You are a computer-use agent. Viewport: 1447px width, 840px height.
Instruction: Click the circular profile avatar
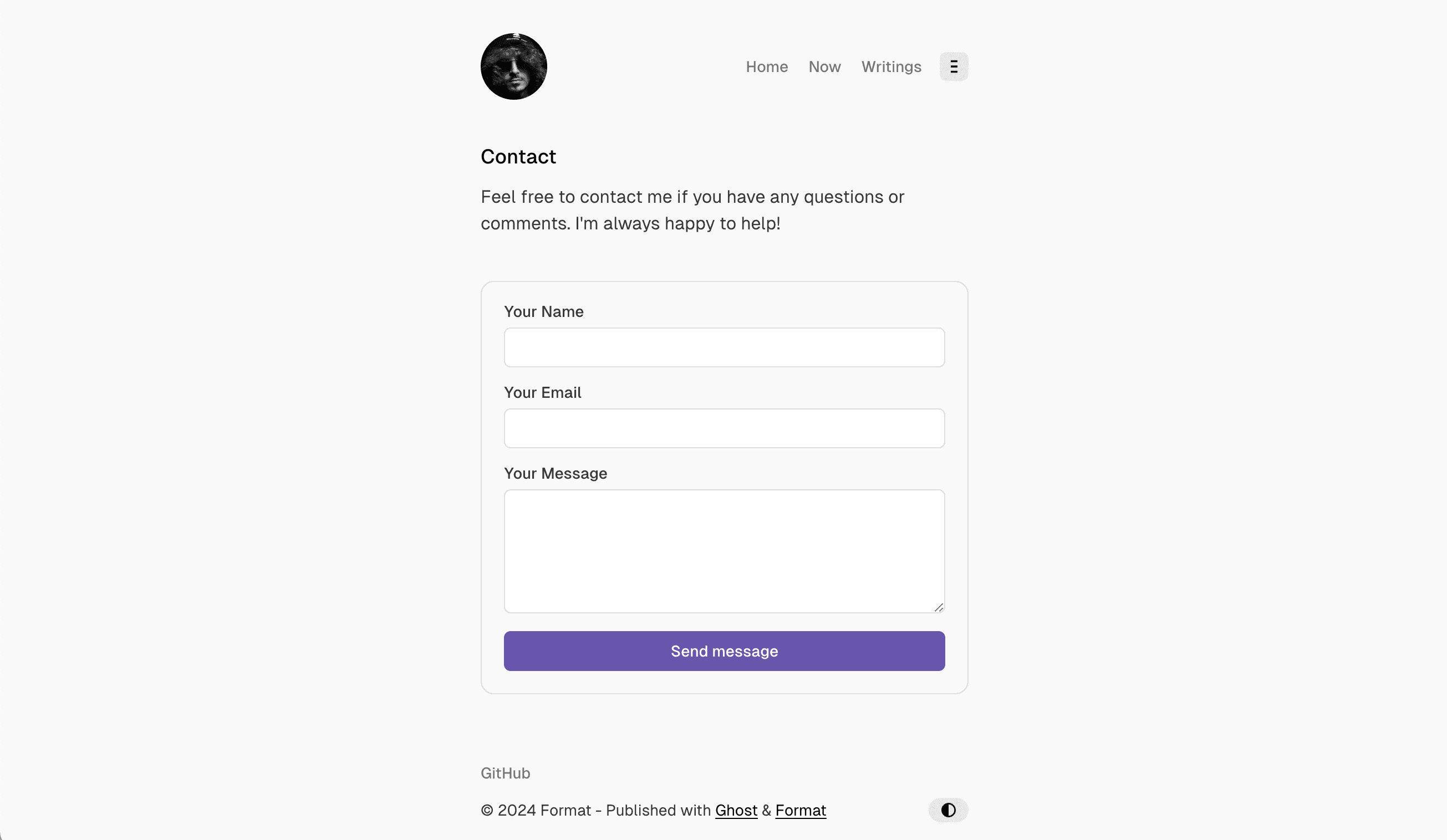point(514,66)
